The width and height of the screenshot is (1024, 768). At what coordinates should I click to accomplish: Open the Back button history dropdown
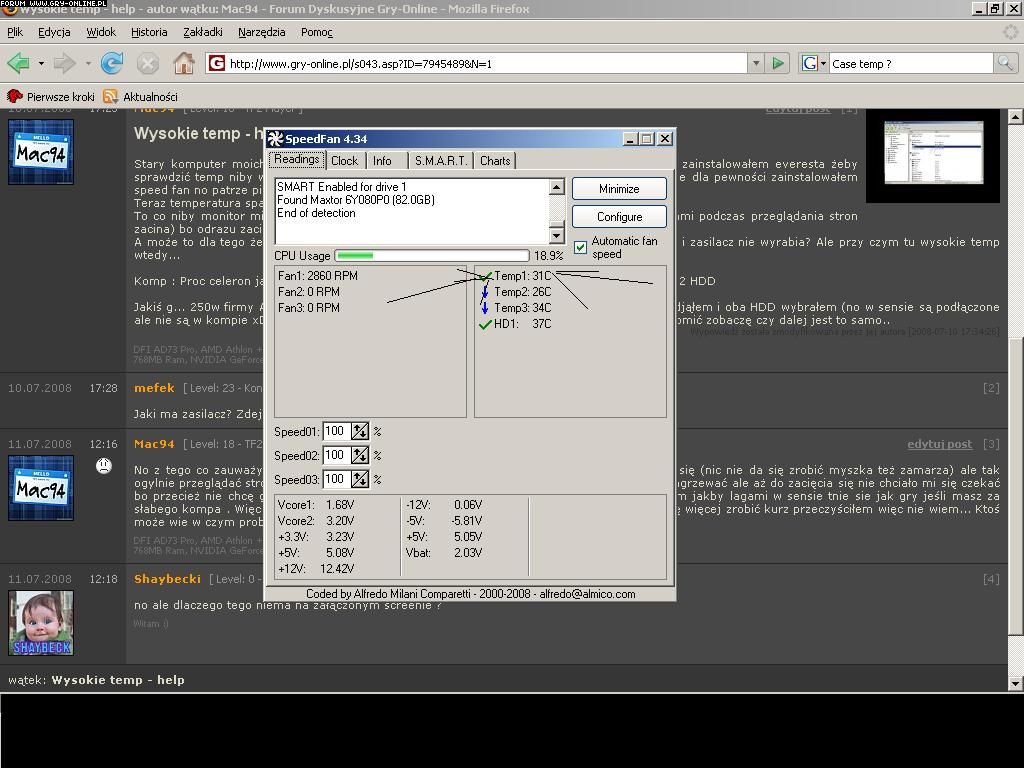(x=41, y=63)
